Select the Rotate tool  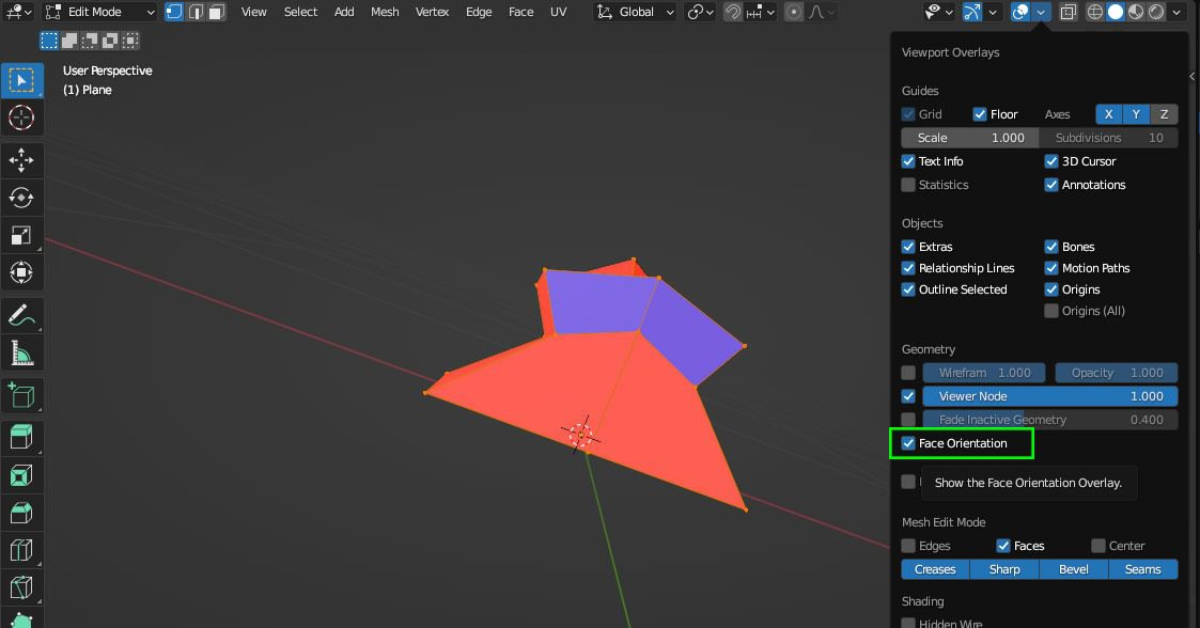click(22, 198)
